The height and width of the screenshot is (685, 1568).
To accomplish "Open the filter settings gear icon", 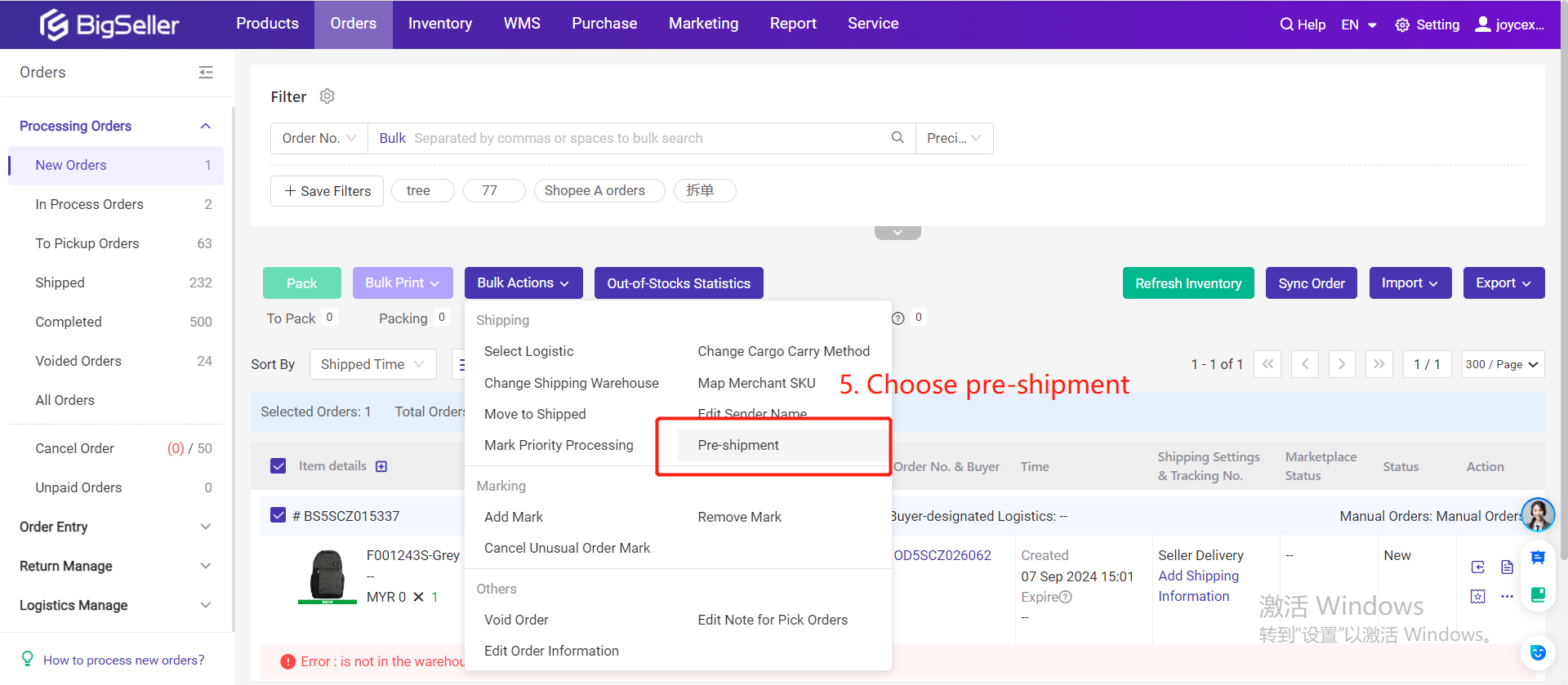I will (x=327, y=96).
